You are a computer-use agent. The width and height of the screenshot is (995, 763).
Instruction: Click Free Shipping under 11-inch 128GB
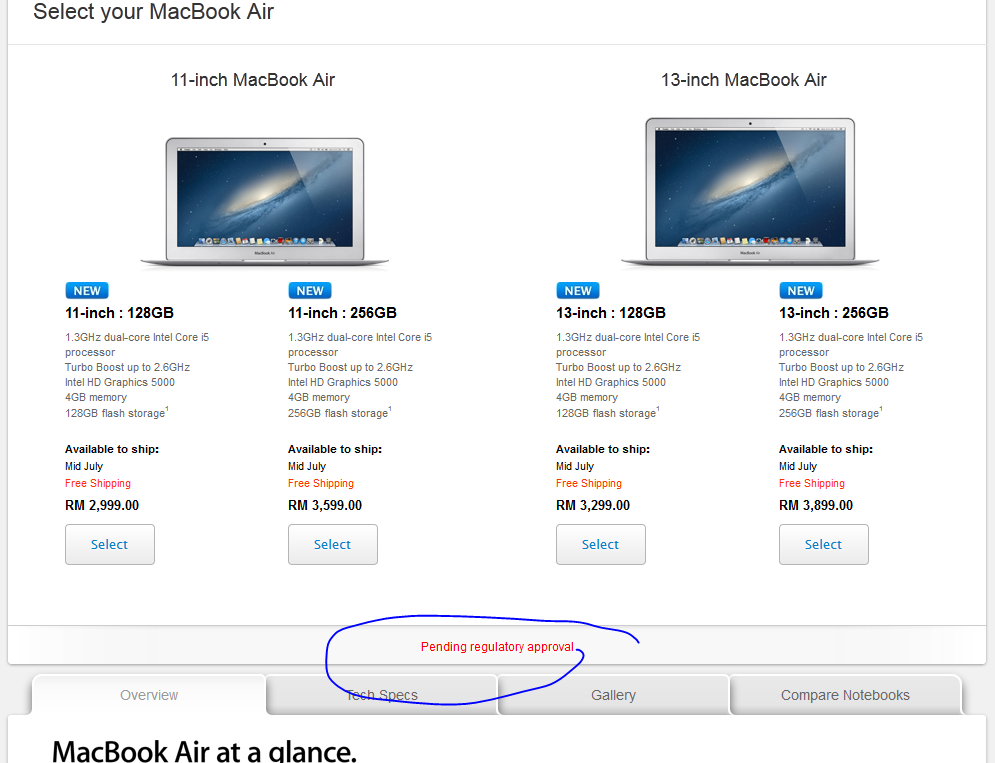click(x=98, y=483)
